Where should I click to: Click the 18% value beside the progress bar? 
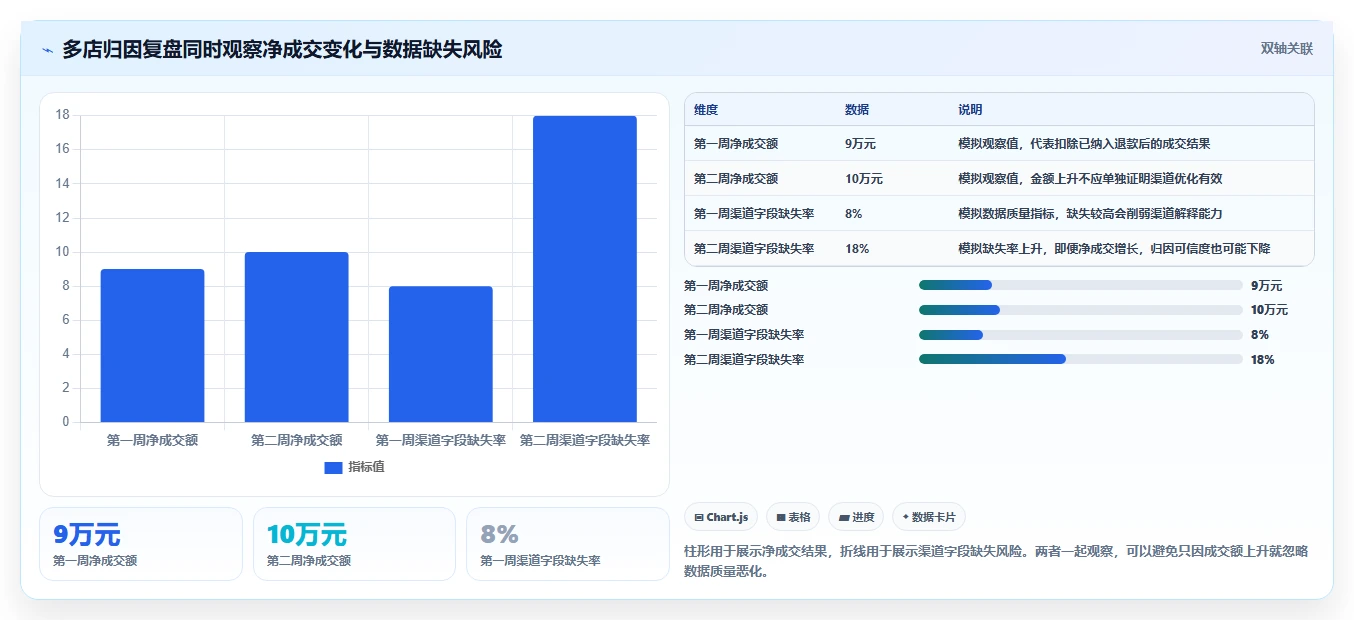pos(1262,359)
